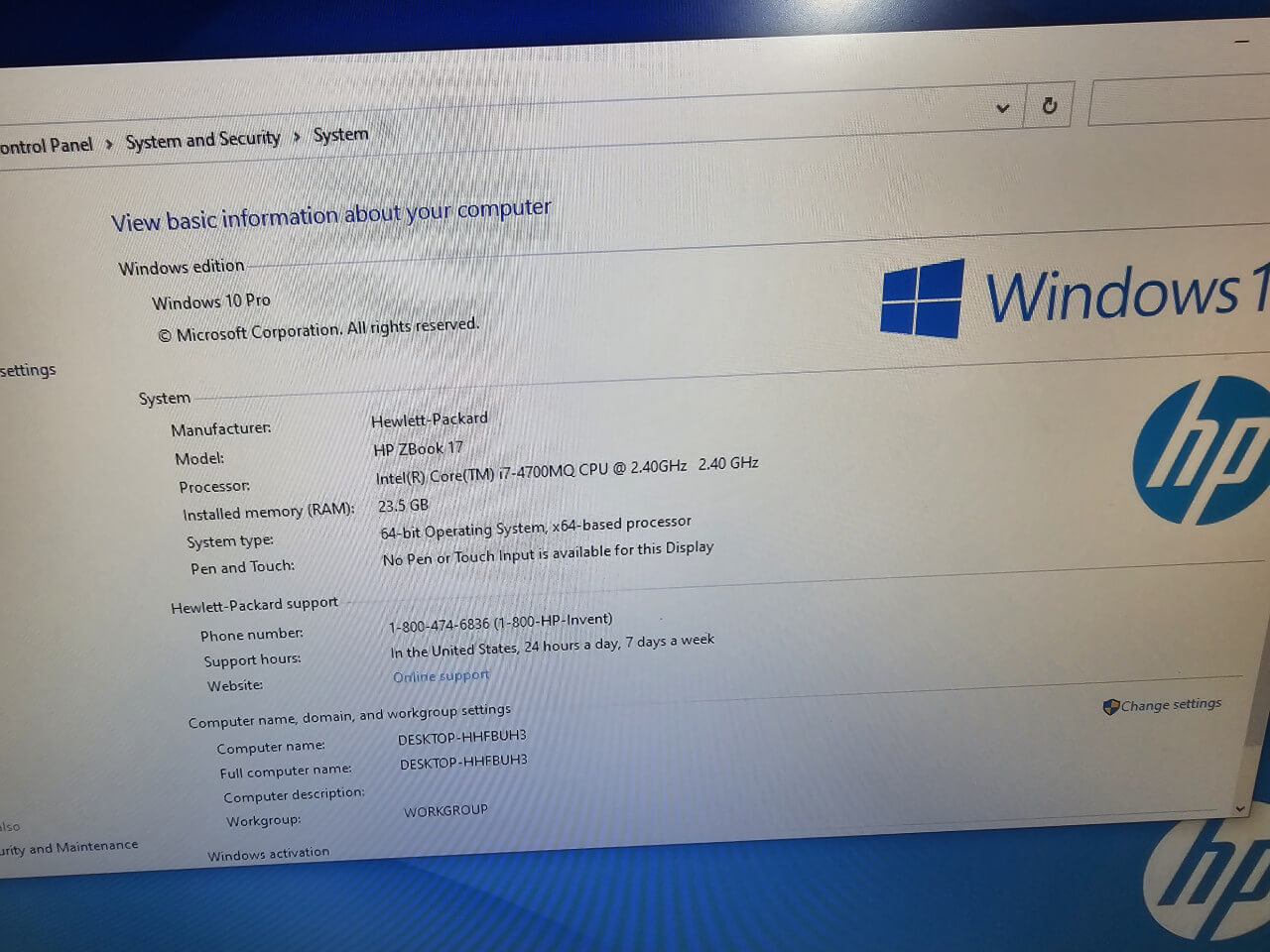The image size is (1270, 952).
Task: Select Control Panel in the breadcrumb path
Action: pyautogui.click(x=45, y=145)
